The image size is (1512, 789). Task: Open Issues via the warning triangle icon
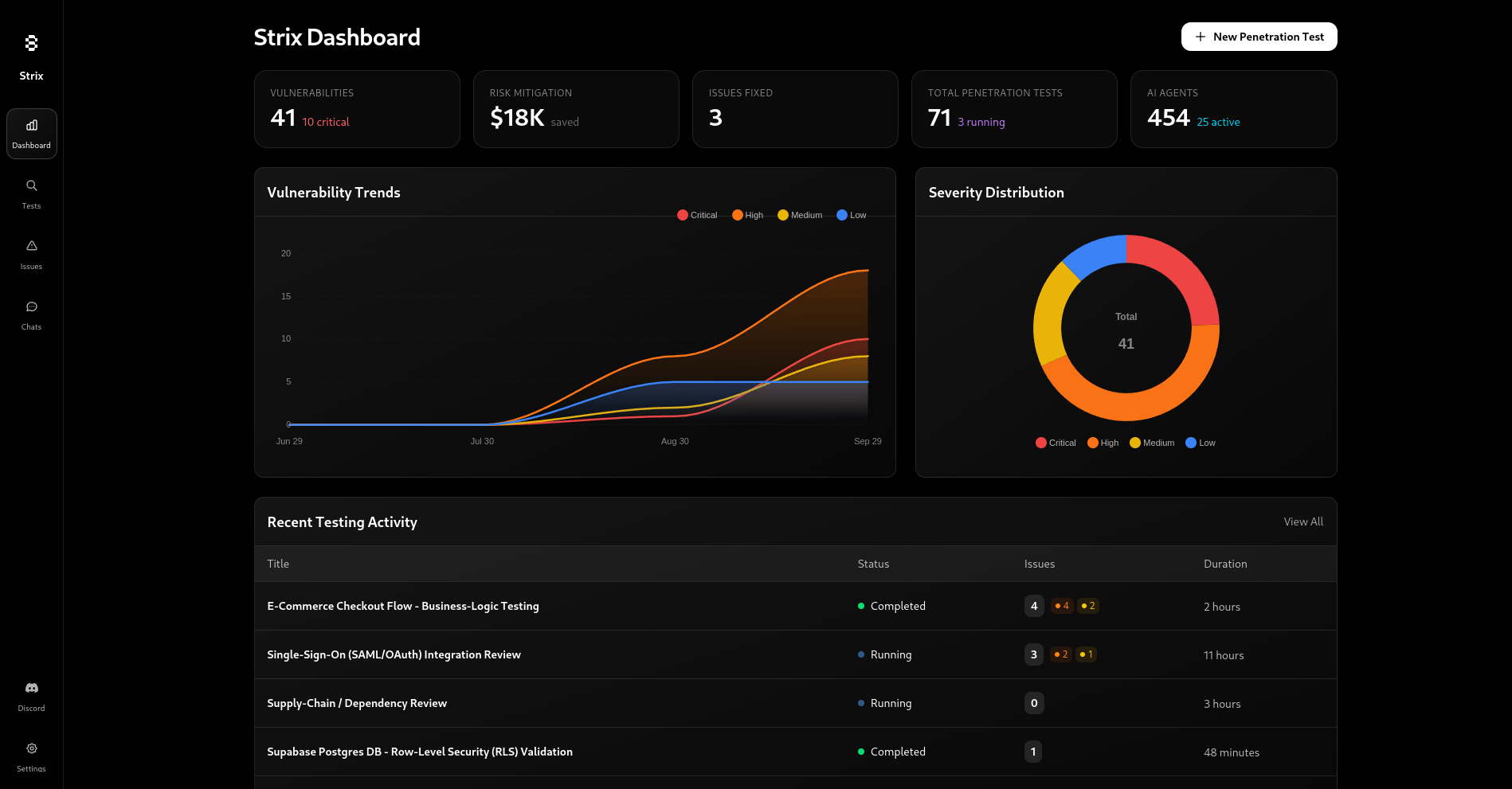tap(32, 246)
